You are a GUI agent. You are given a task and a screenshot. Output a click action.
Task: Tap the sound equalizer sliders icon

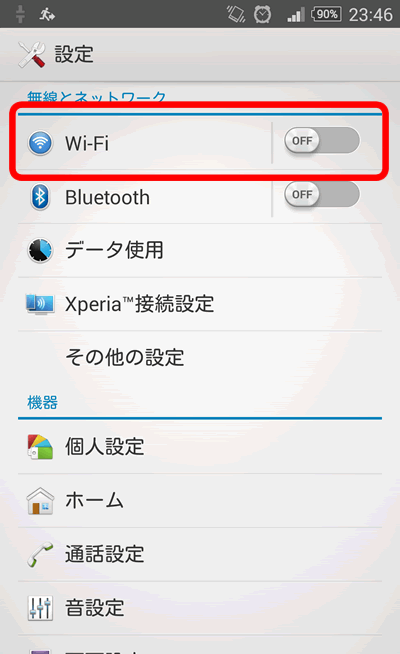40,608
